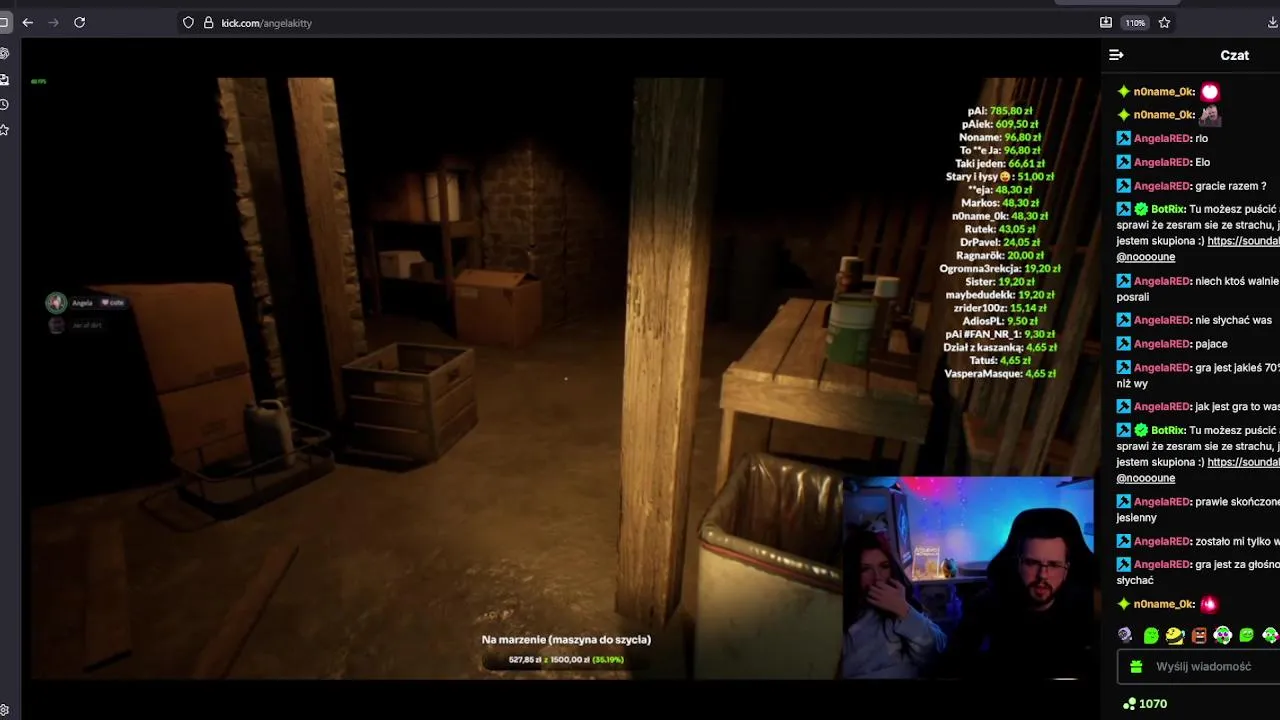Open the second @noooouue mention

pos(1145,478)
